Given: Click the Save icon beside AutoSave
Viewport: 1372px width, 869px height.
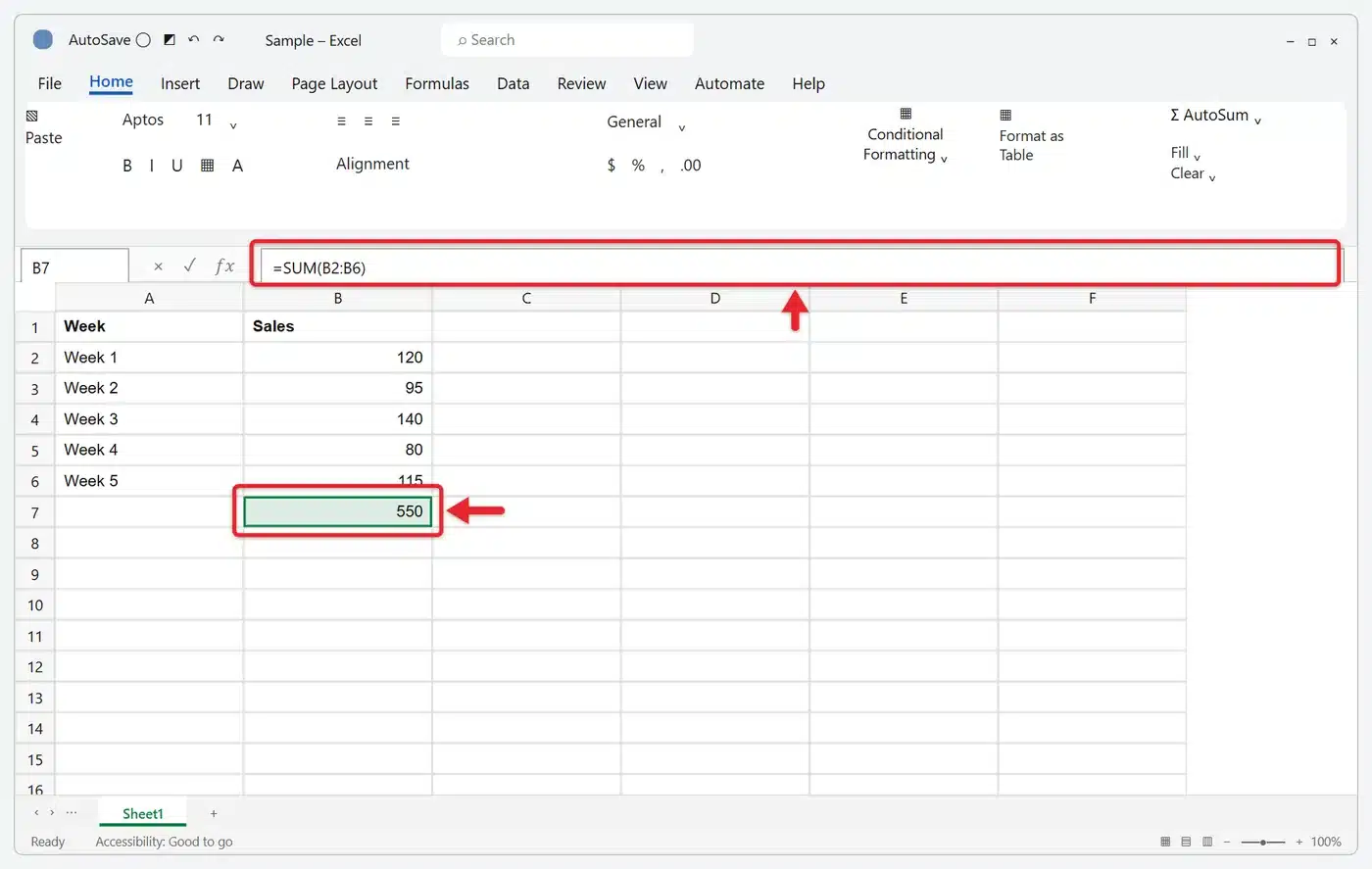Looking at the screenshot, I should [x=170, y=40].
